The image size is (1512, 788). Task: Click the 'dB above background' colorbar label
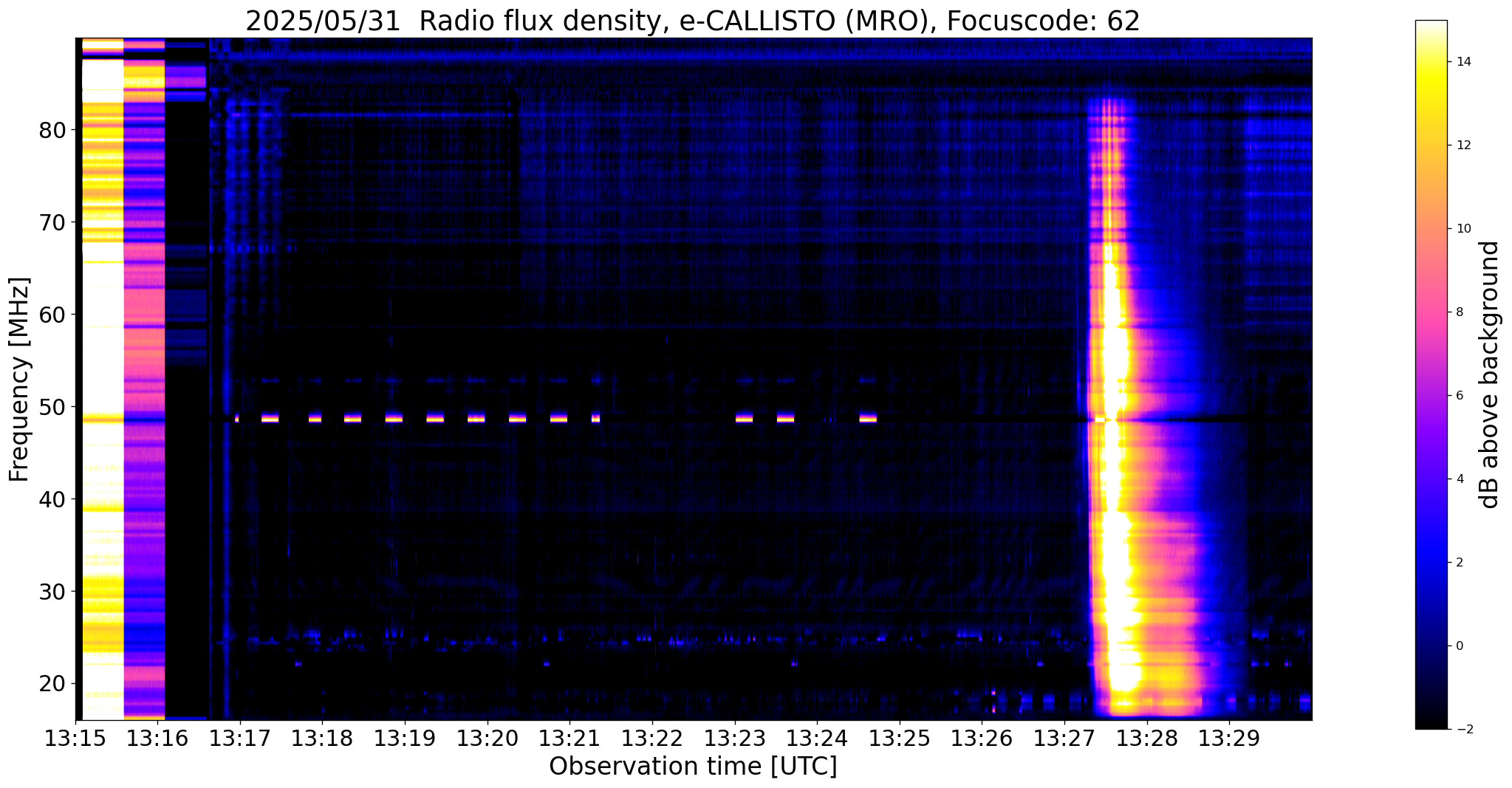click(x=1490, y=374)
